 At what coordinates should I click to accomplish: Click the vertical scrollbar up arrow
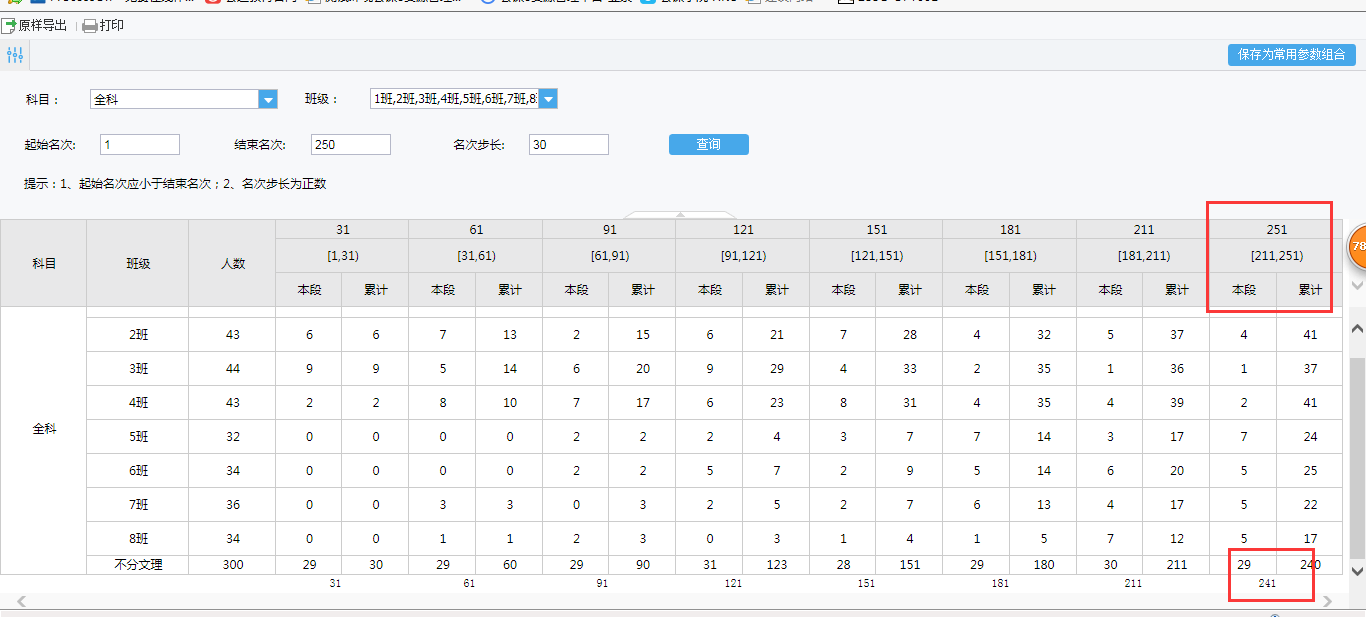(x=1357, y=328)
